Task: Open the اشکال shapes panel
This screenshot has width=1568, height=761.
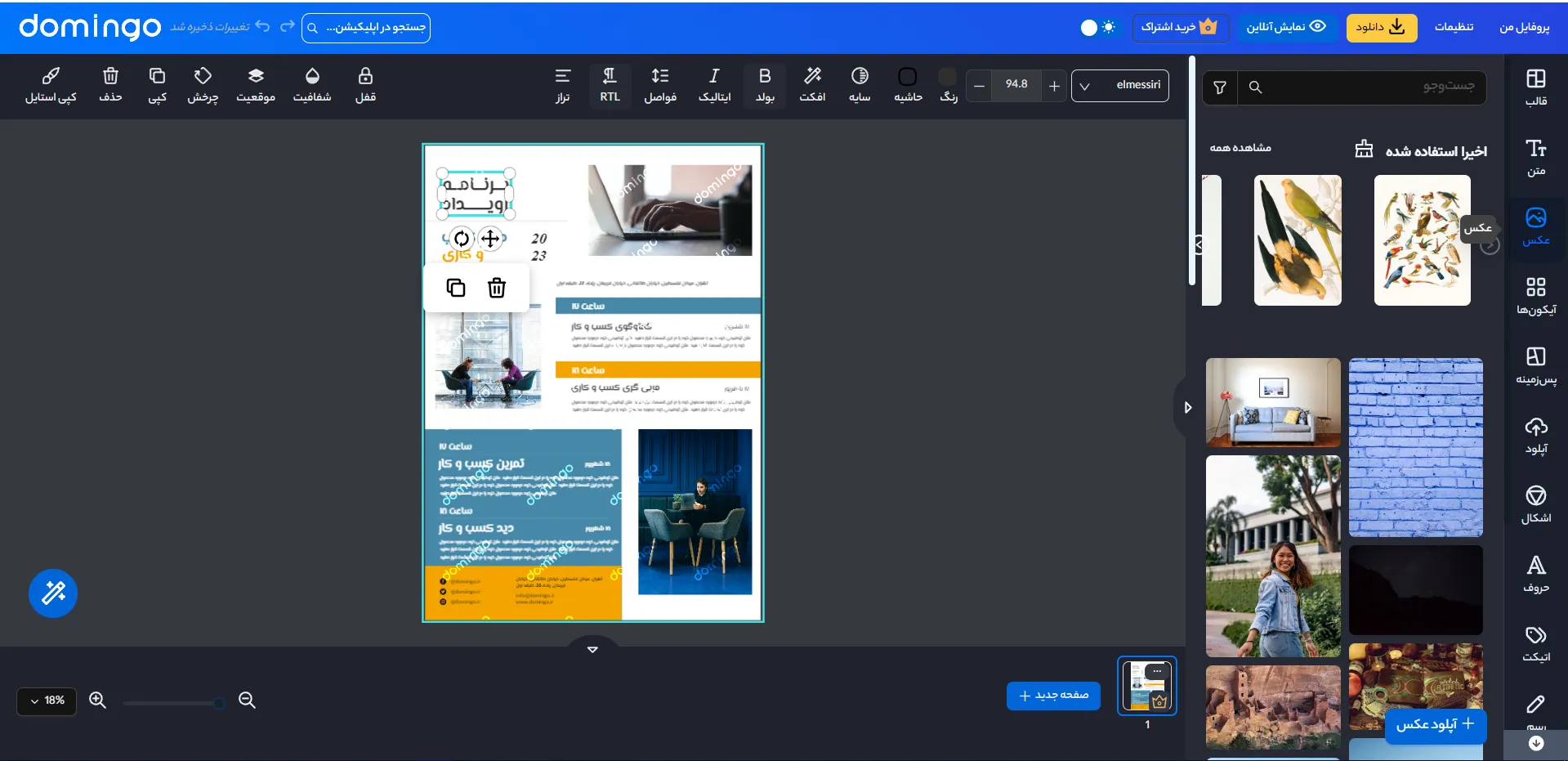Action: (x=1535, y=505)
